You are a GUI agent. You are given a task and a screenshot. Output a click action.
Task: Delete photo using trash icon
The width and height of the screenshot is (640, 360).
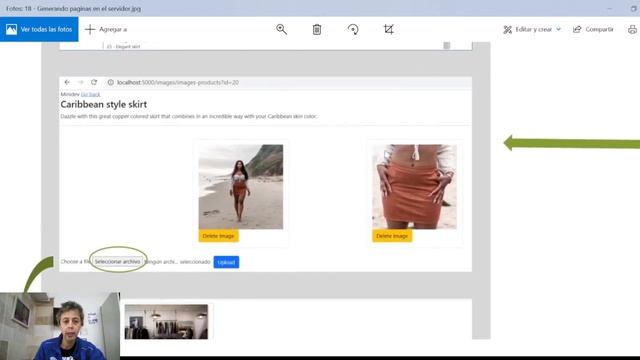click(317, 29)
